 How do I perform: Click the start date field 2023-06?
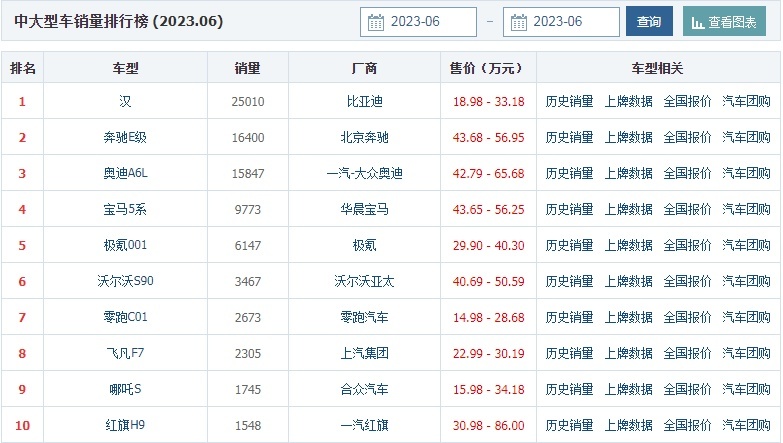coord(418,22)
